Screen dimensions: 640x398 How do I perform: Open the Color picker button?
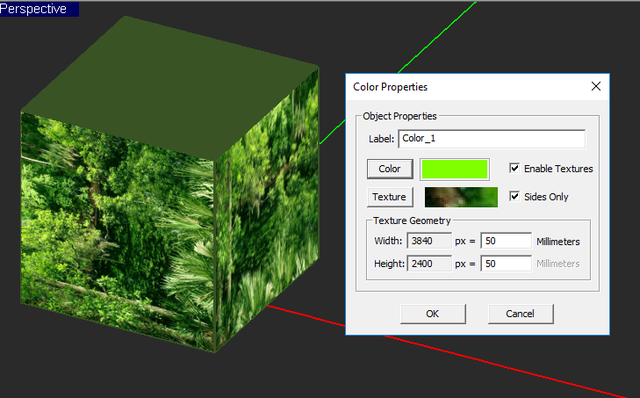[390, 169]
